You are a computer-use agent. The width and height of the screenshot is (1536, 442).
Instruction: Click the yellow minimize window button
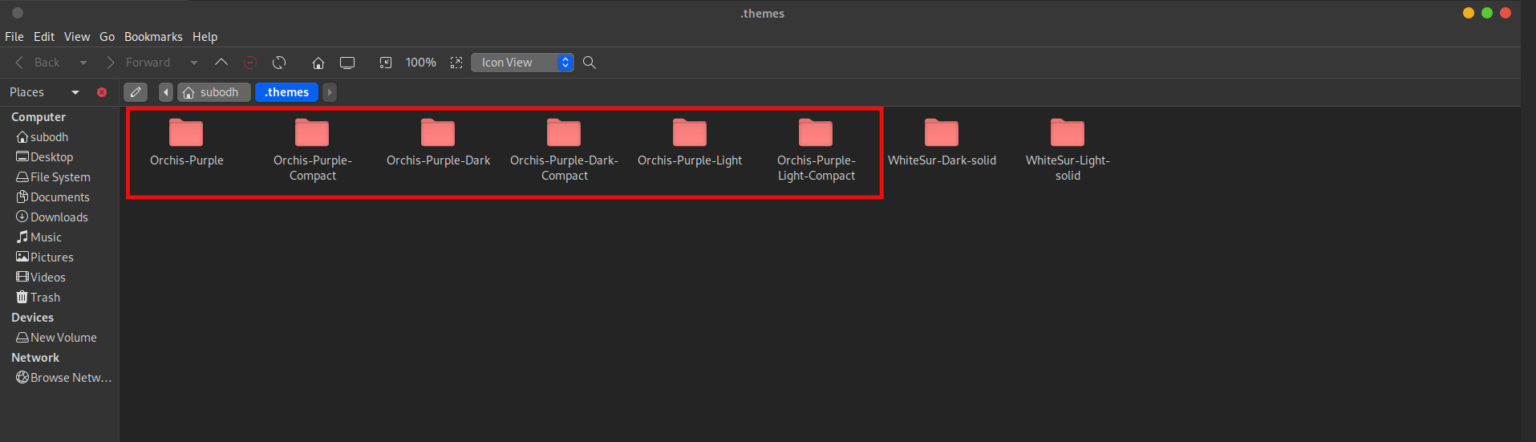pyautogui.click(x=1468, y=13)
